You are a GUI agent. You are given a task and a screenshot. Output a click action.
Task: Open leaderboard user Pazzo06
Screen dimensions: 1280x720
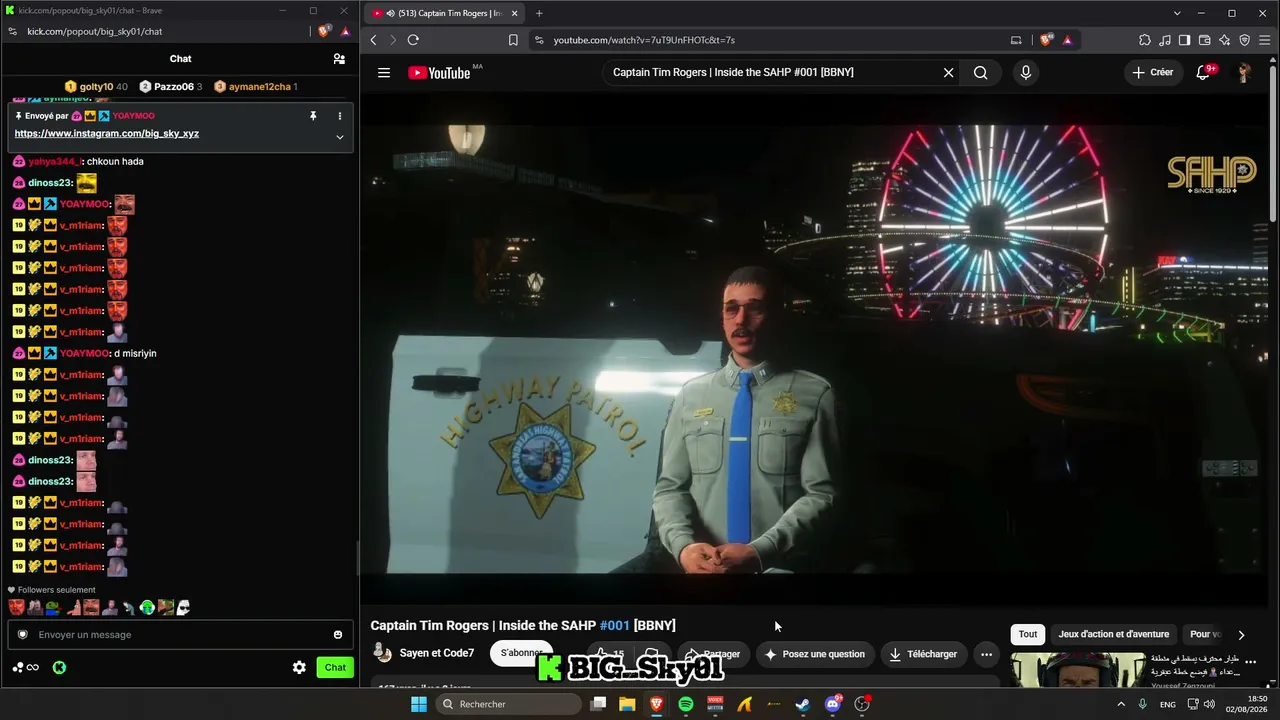pyautogui.click(x=171, y=87)
